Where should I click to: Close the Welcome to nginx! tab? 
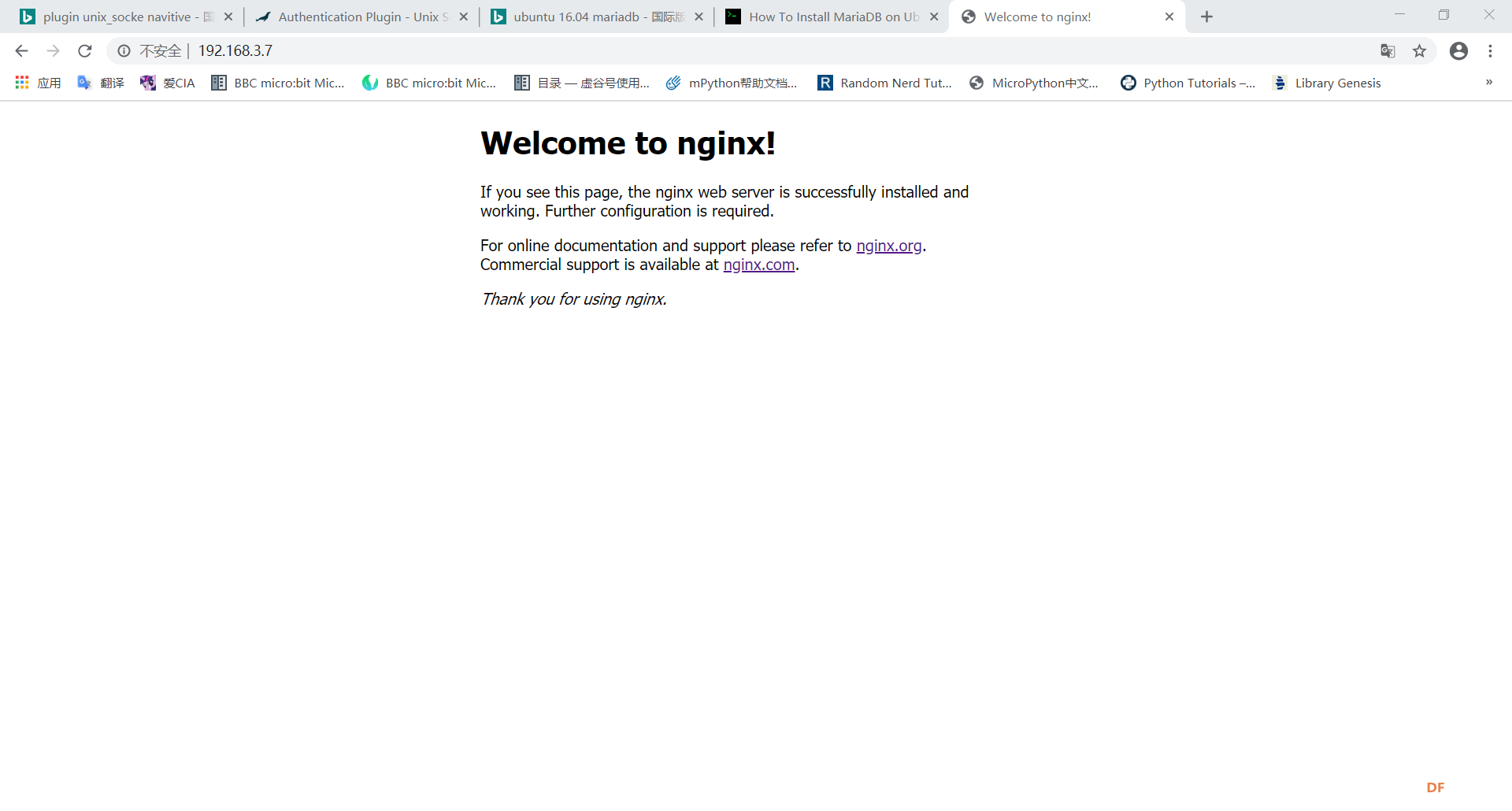point(1169,17)
